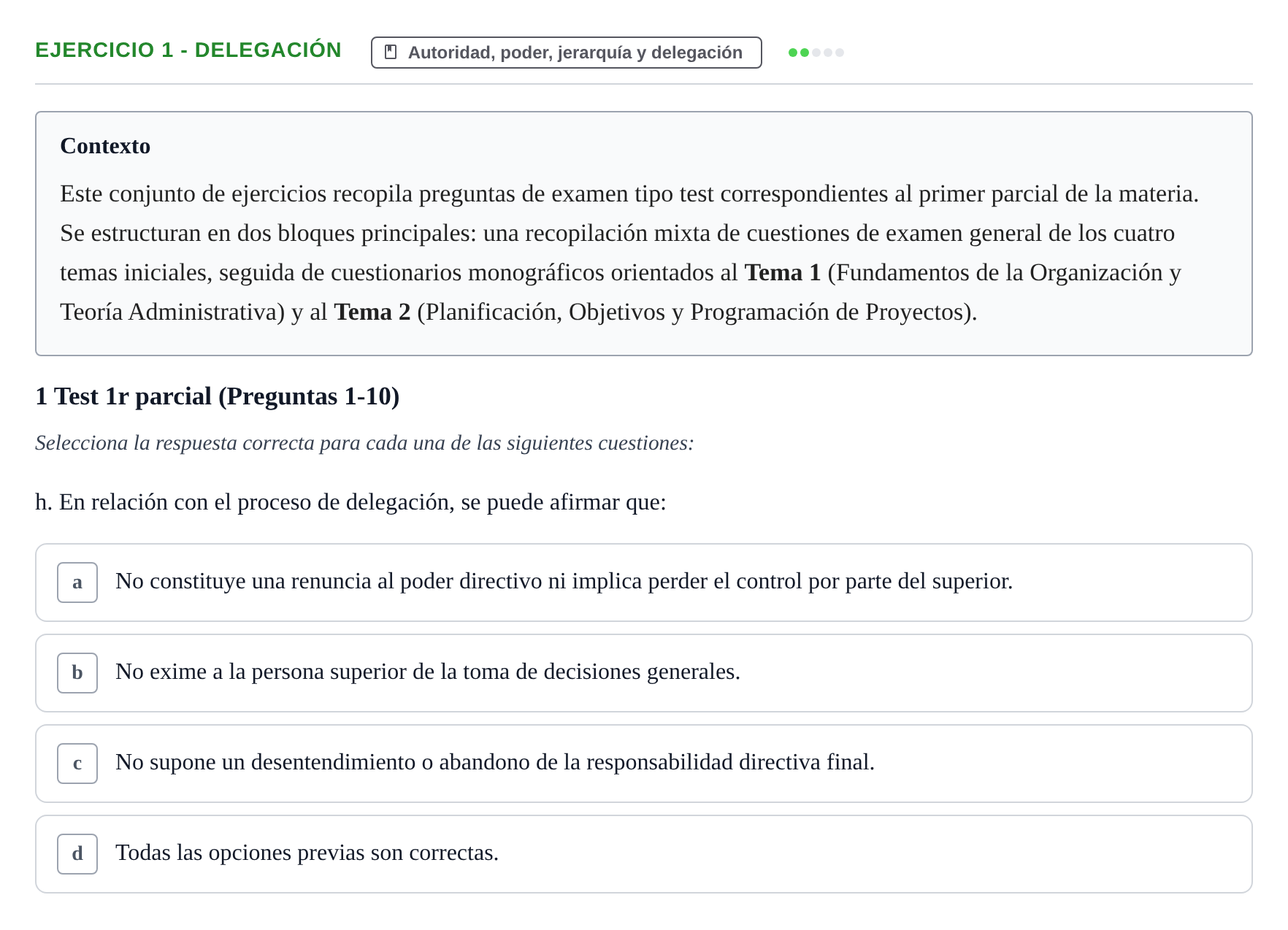This screenshot has height=930, width=1288.
Task: Select answer option d letter box
Action: coord(77,854)
